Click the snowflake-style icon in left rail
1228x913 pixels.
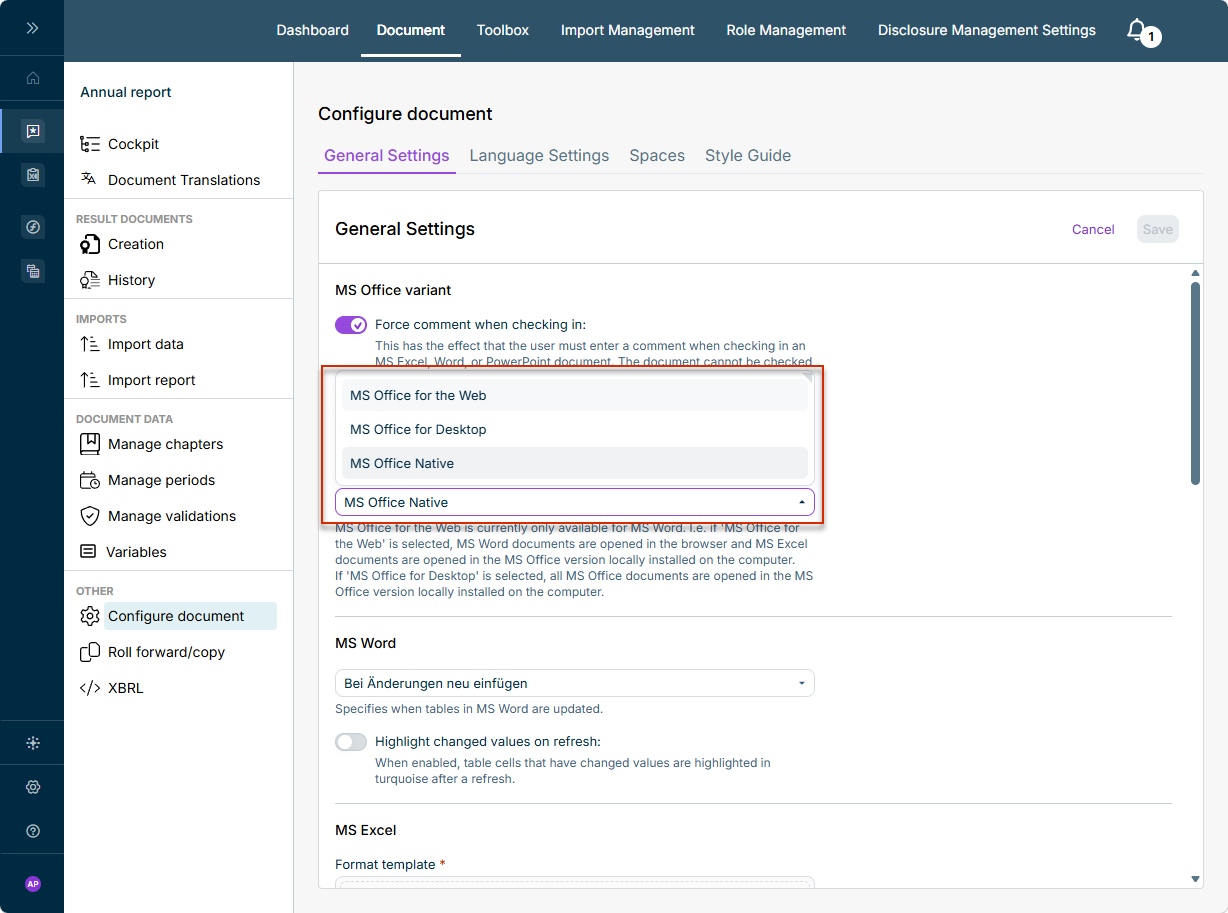click(33, 743)
